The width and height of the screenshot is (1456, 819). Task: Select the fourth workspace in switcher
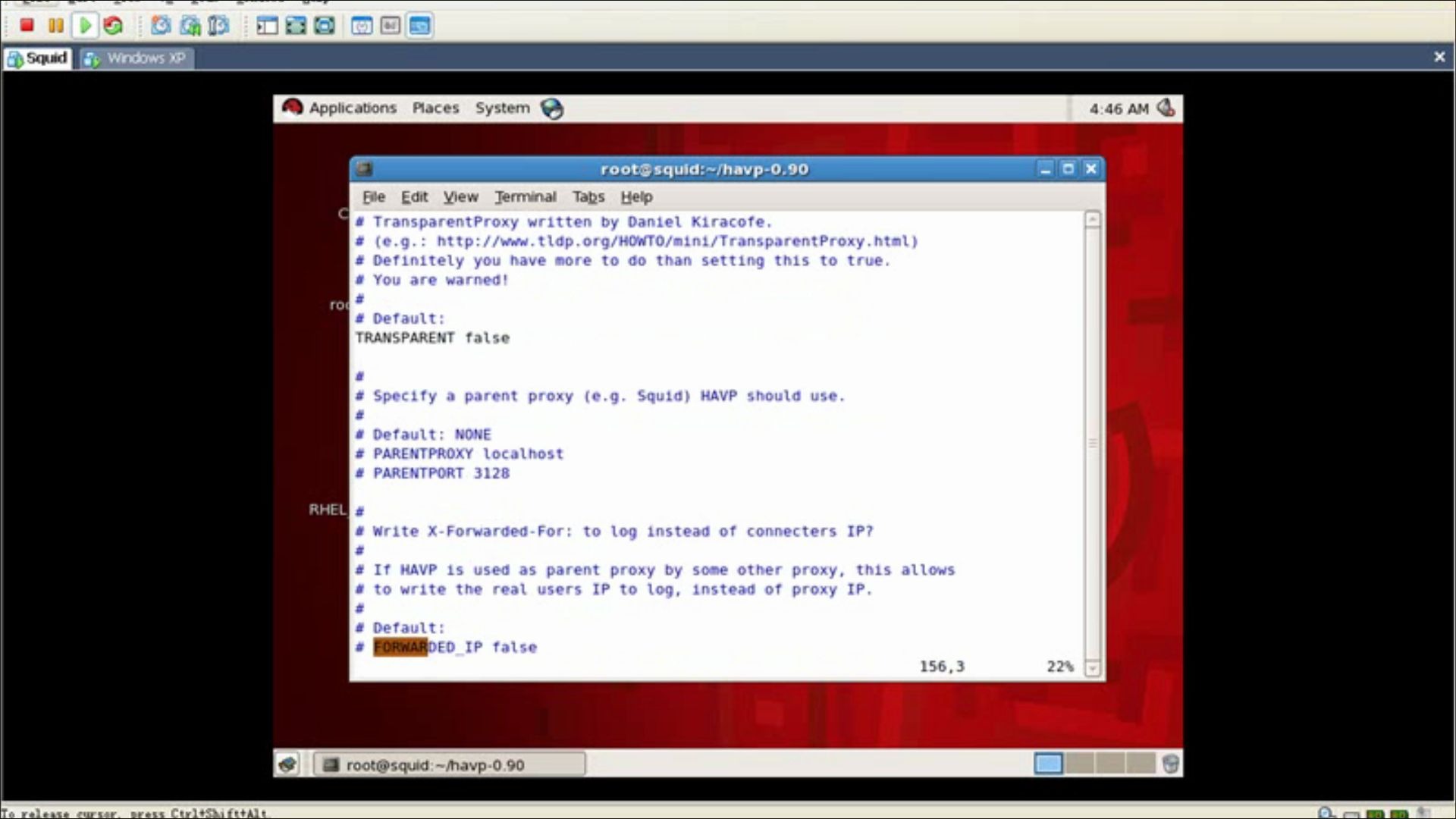(x=1141, y=764)
